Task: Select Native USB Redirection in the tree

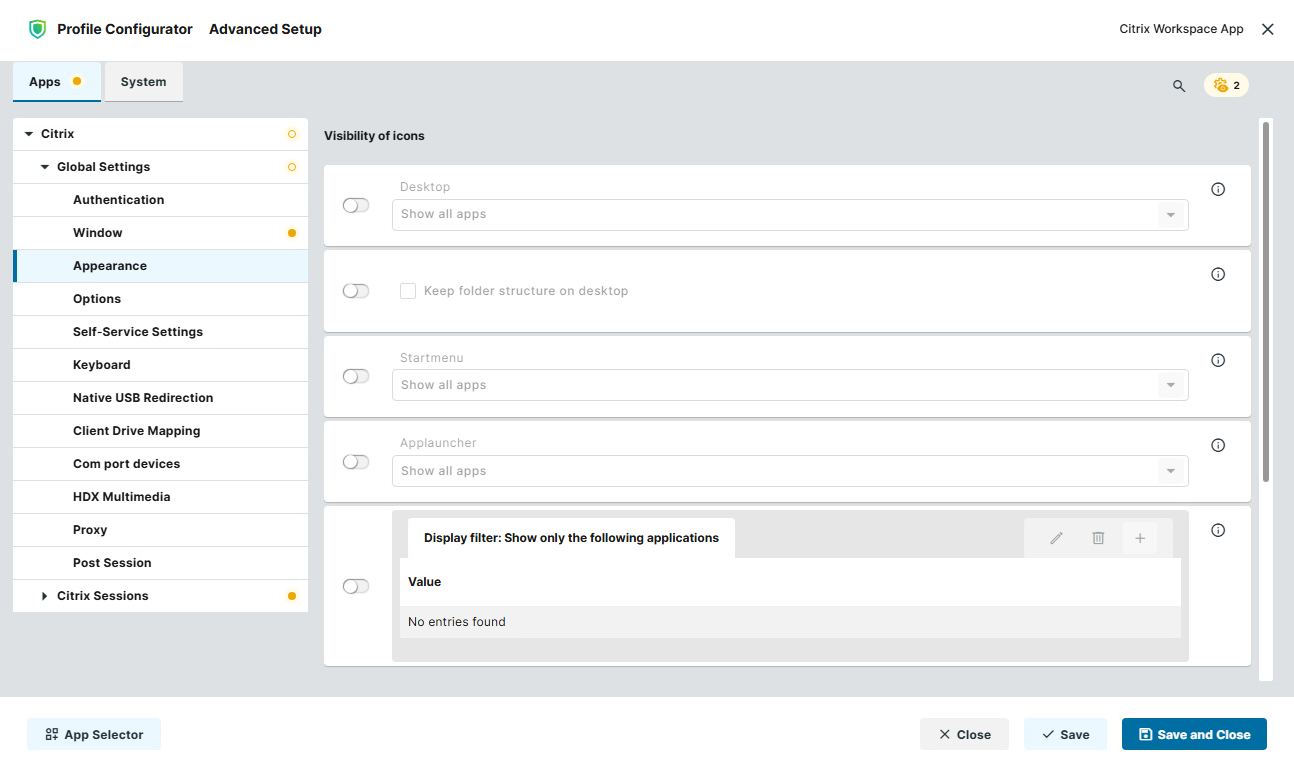Action: (160, 398)
